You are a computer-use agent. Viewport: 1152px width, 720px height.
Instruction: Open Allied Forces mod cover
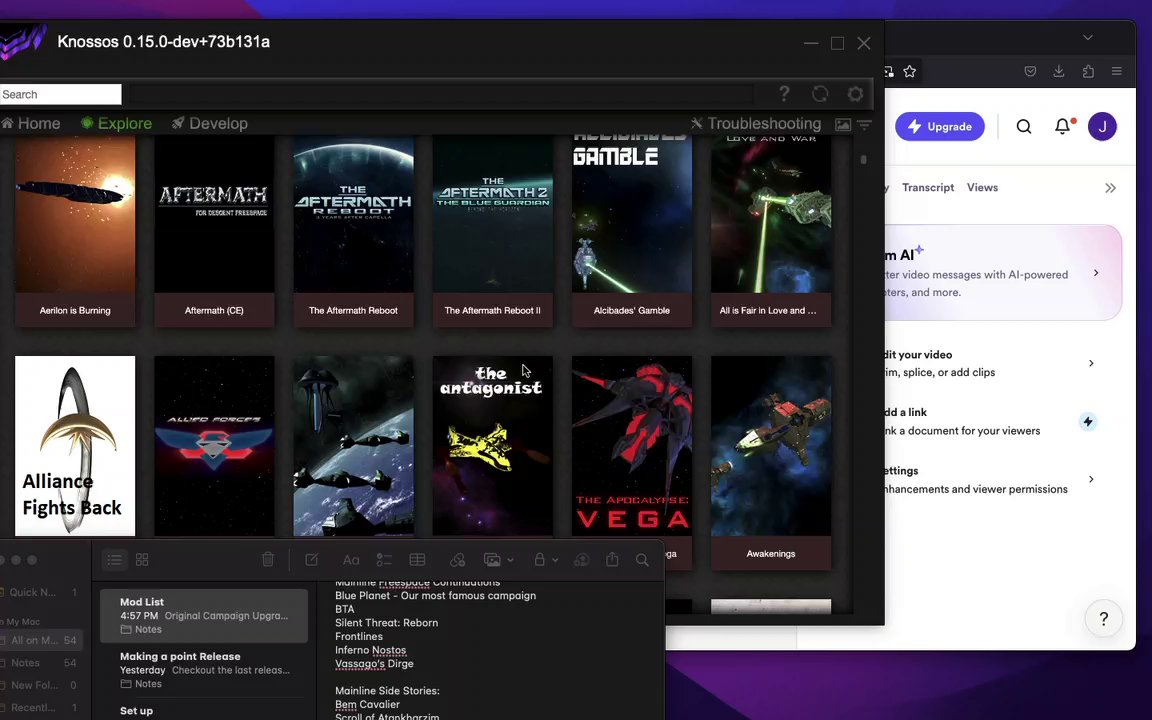pyautogui.click(x=214, y=446)
